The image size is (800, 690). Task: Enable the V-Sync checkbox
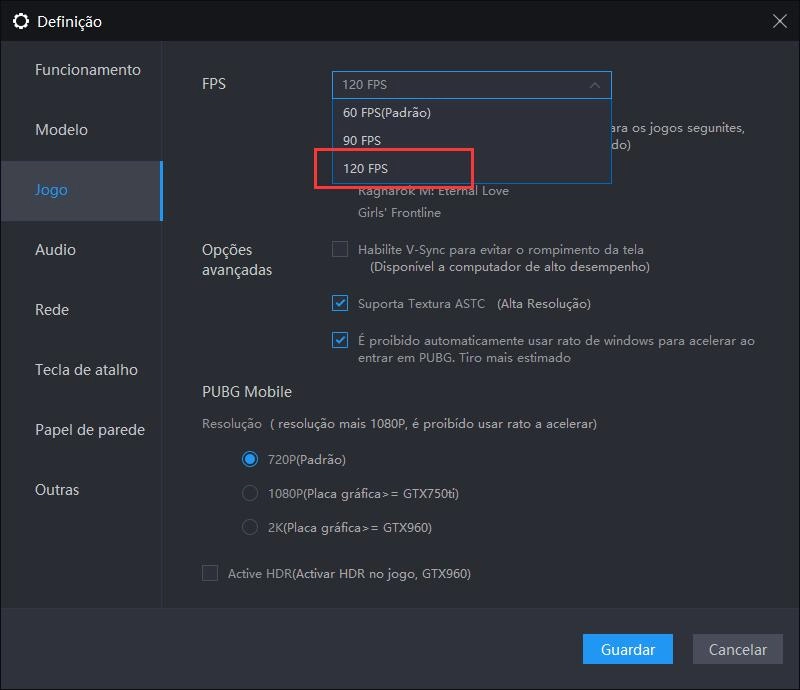(340, 249)
